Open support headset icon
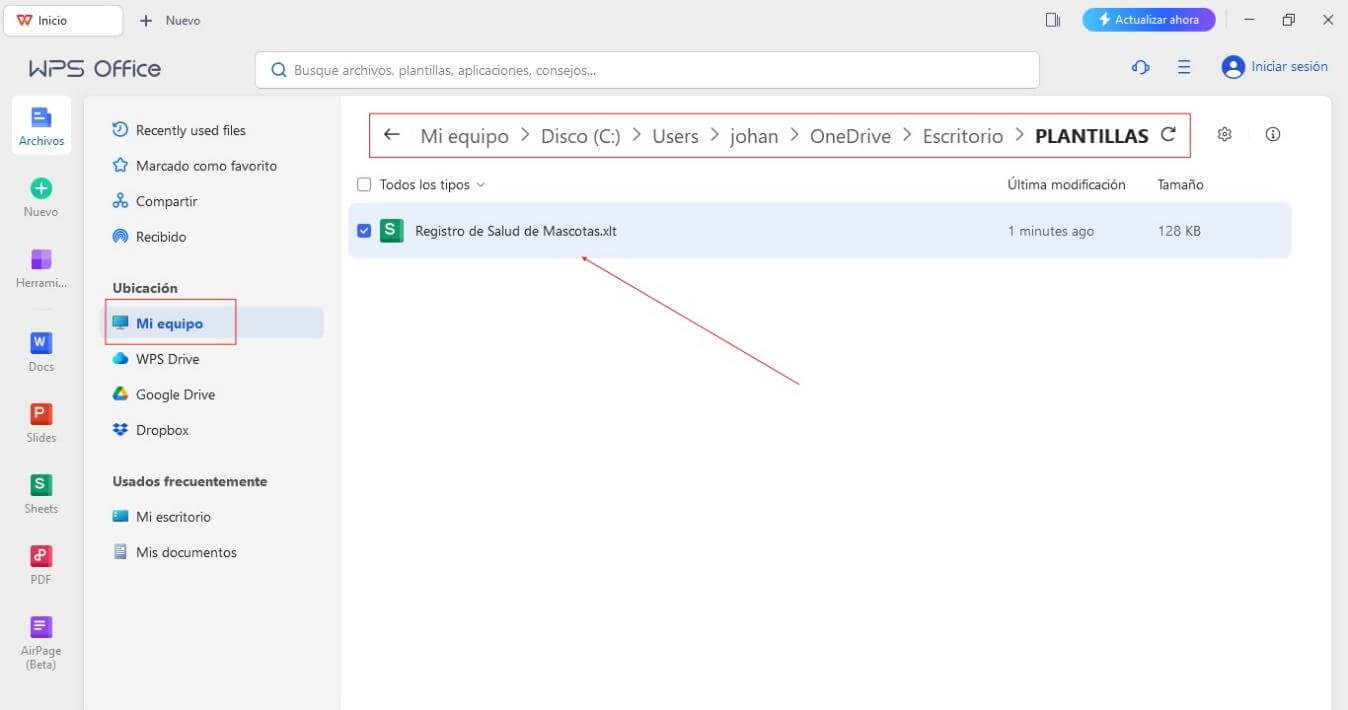Viewport: 1348px width, 710px height. tap(1140, 67)
